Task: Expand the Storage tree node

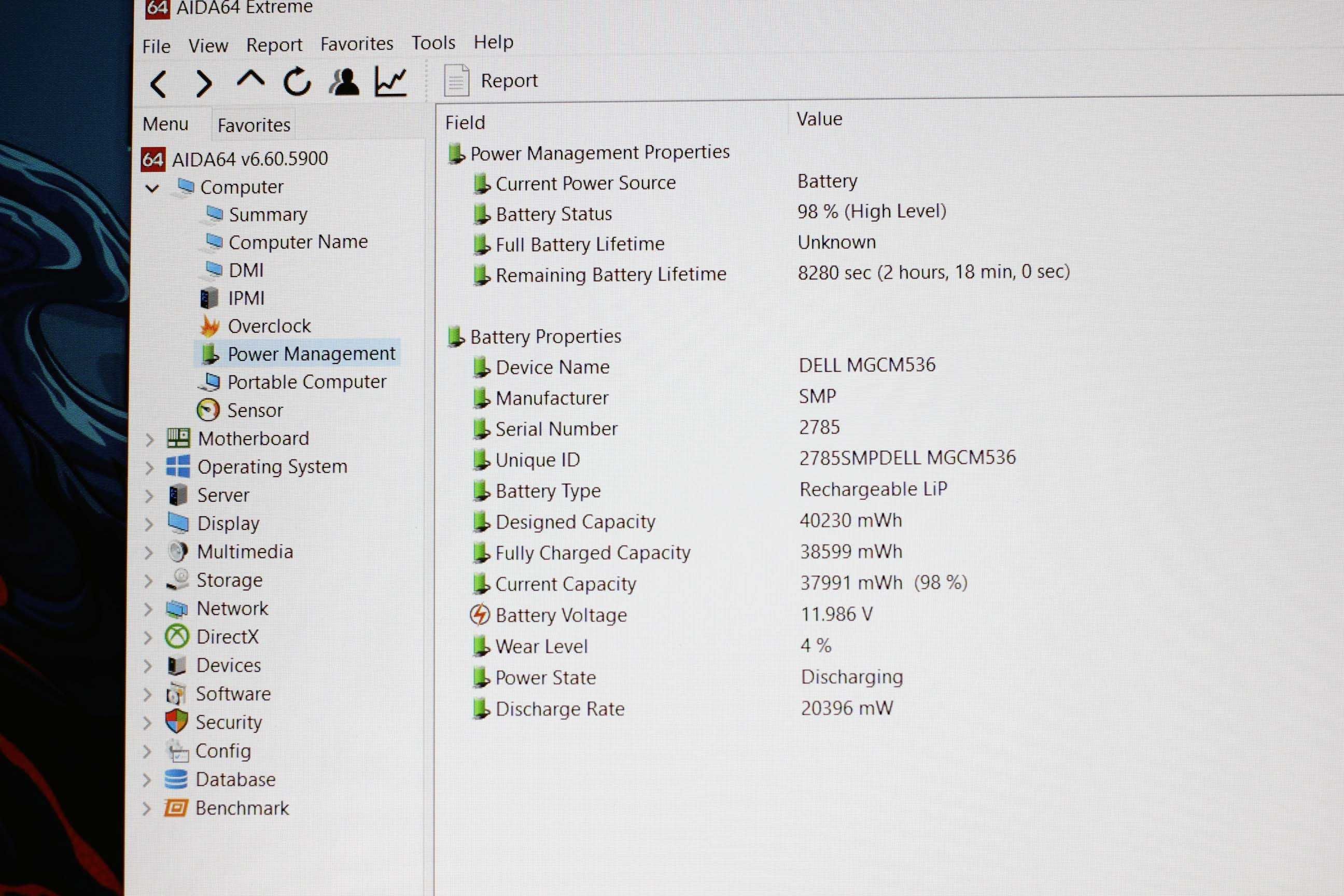Action: point(149,581)
